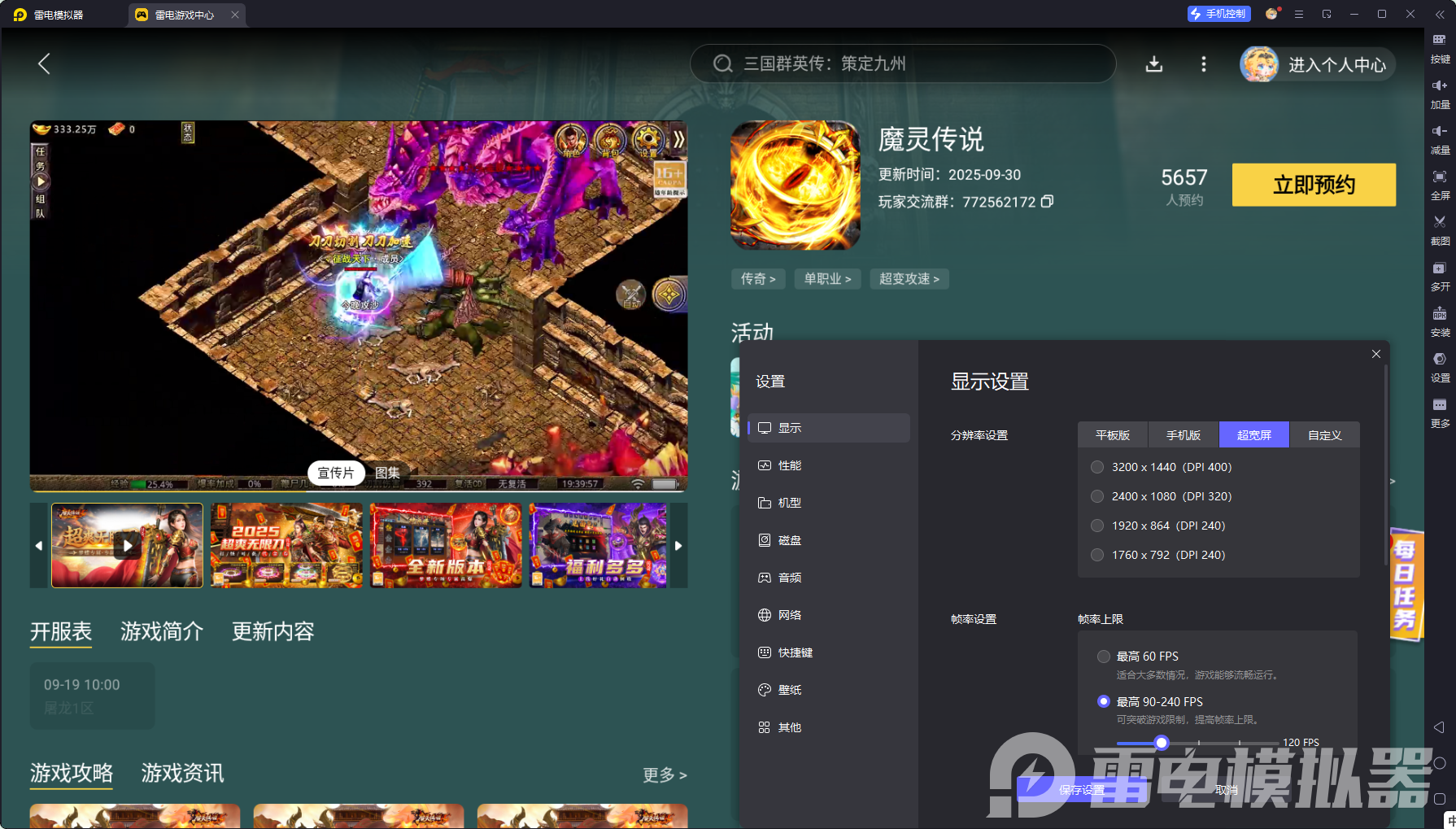Image resolution: width=1456 pixels, height=829 pixels.
Task: Open the three-dot options menu near download
Action: (1203, 64)
